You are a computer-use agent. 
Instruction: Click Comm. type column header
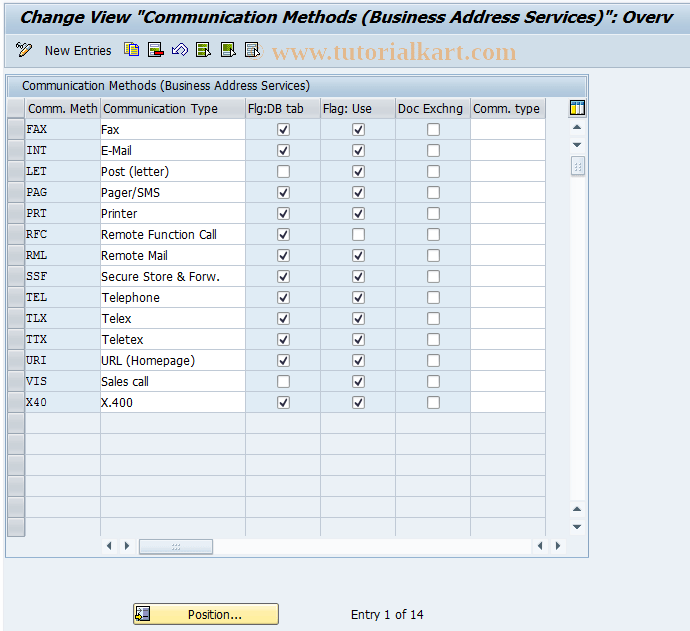coord(508,109)
